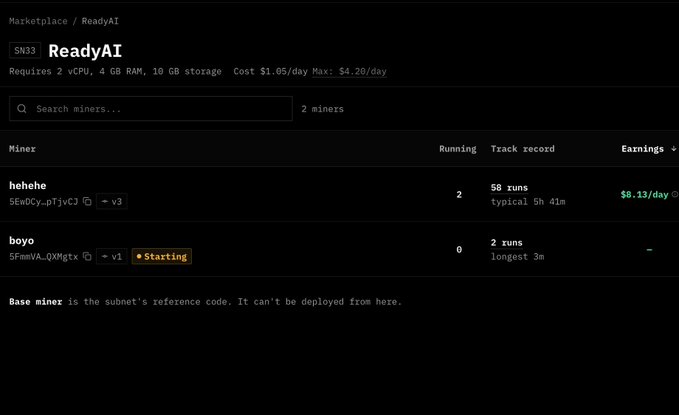Go to Marketplace breadcrumb
679x415 pixels.
click(38, 21)
